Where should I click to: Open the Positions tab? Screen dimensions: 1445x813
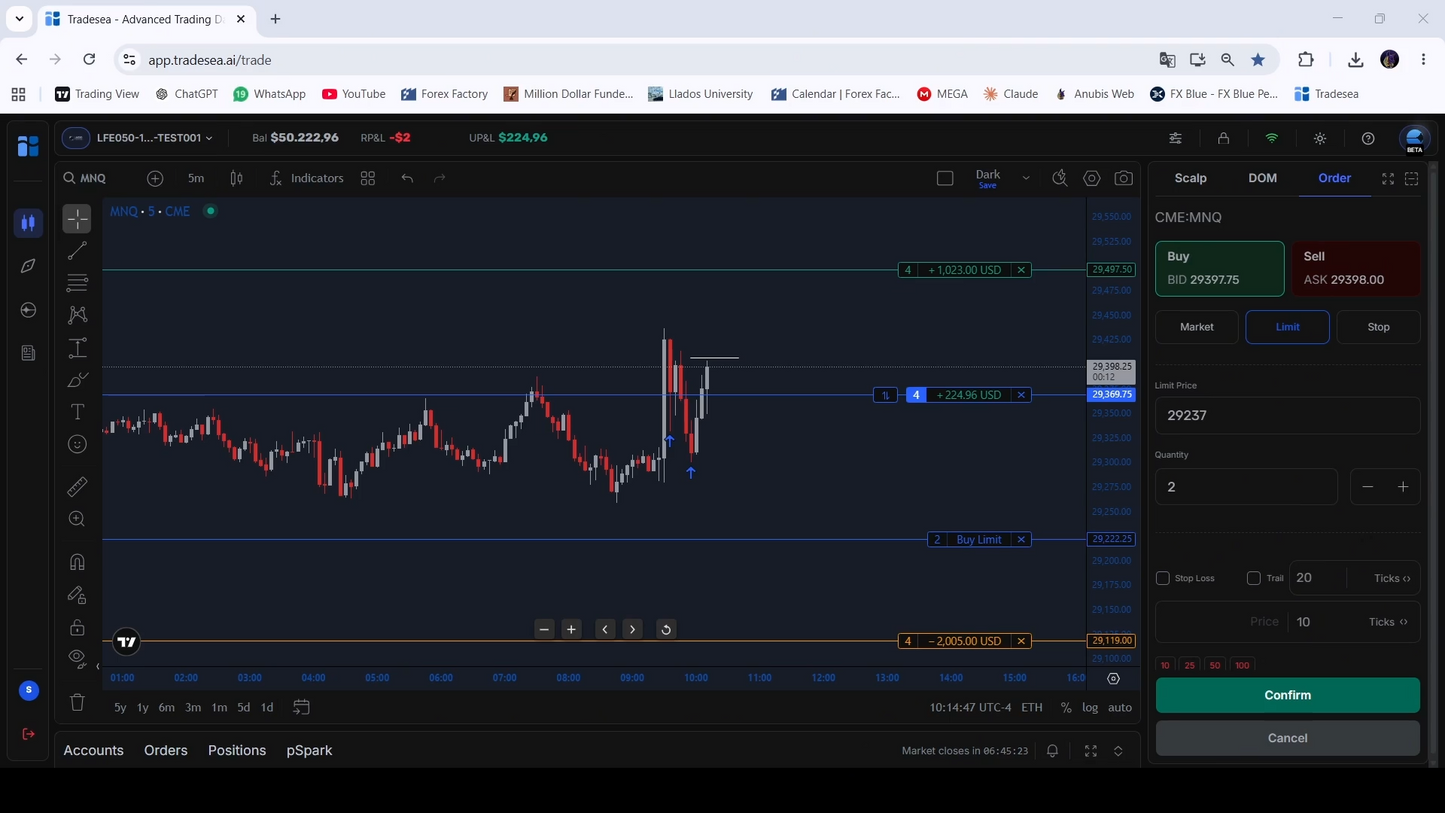point(237,750)
